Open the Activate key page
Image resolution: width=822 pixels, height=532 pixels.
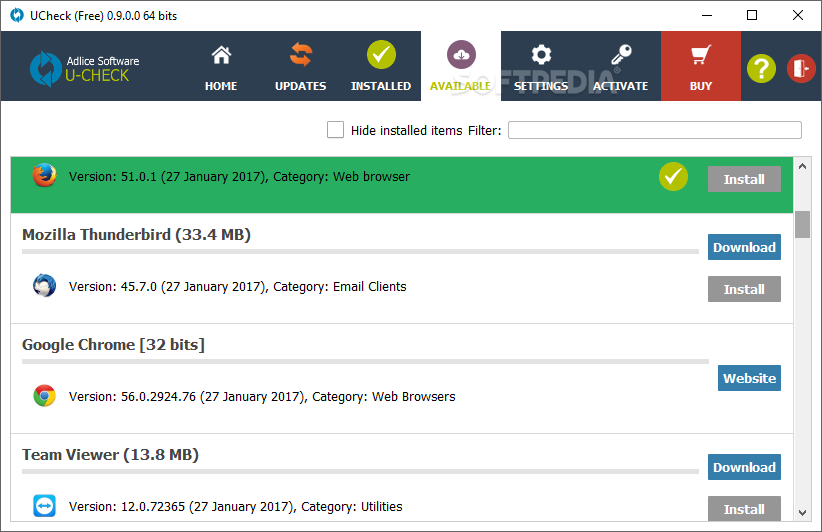click(x=621, y=67)
